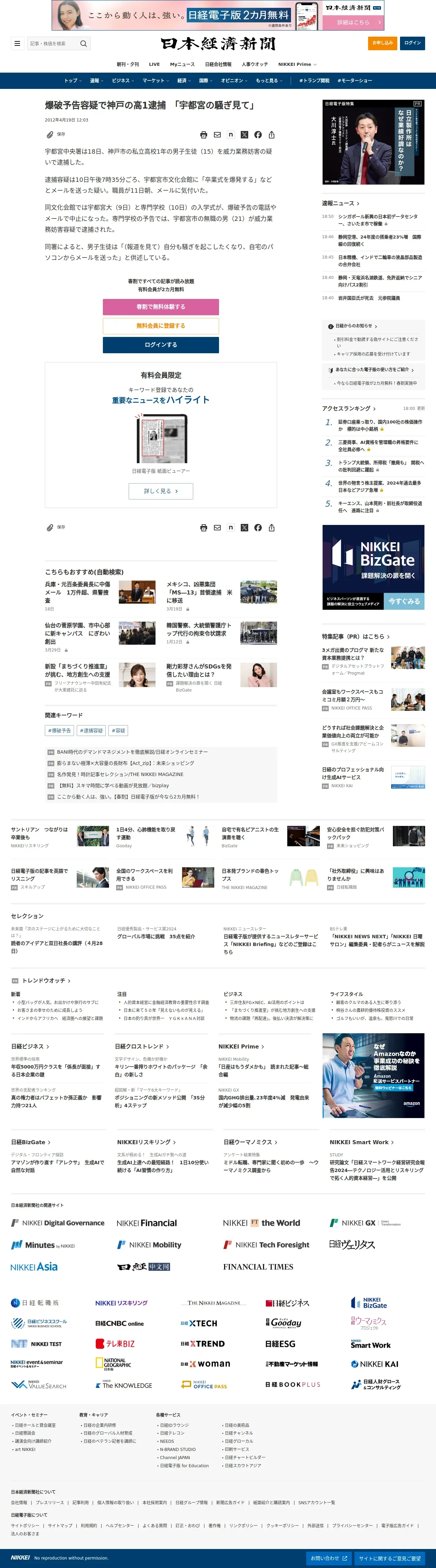Viewport: 436px width, 1568px height.
Task: Save the article using the clip icon below the member box
Action: coord(50,528)
